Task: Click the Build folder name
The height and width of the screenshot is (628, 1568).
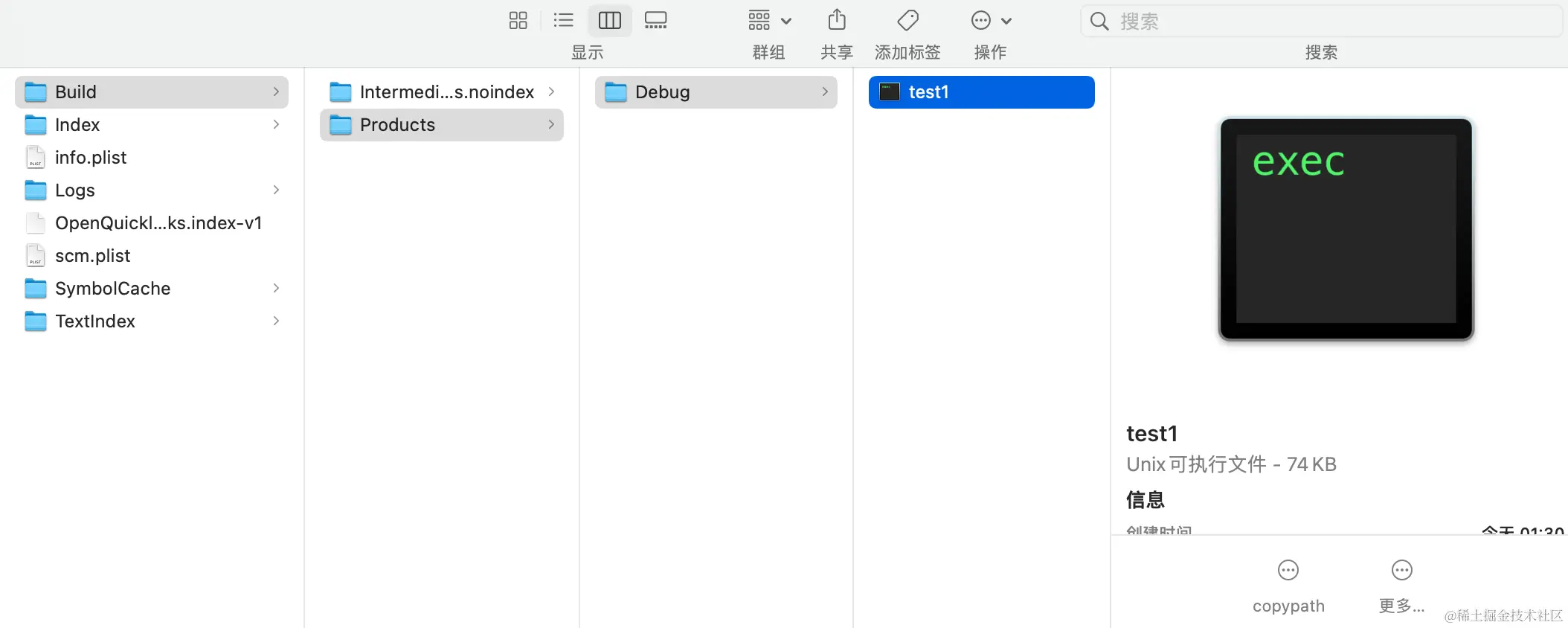Action: click(76, 92)
